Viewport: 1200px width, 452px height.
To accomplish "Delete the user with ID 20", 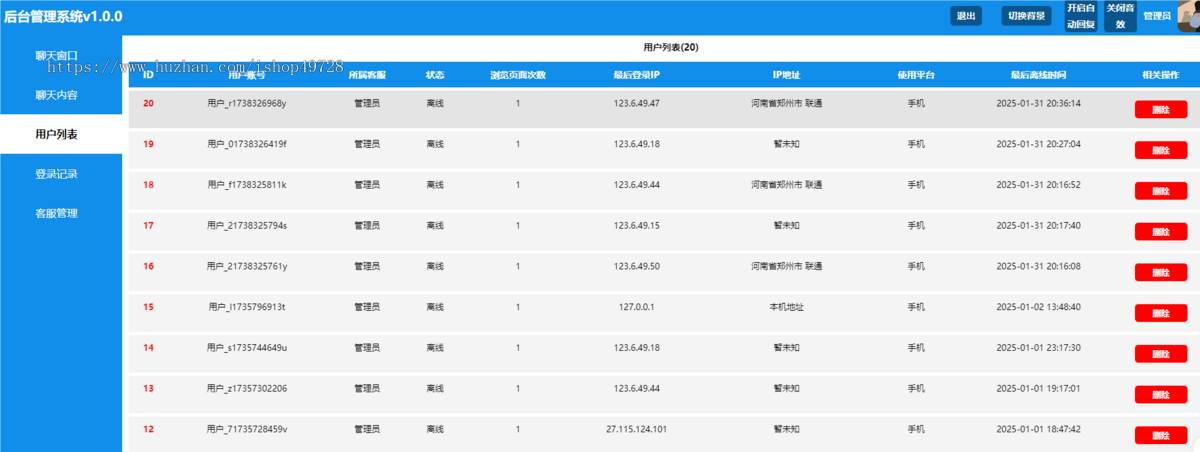I will click(x=1160, y=109).
